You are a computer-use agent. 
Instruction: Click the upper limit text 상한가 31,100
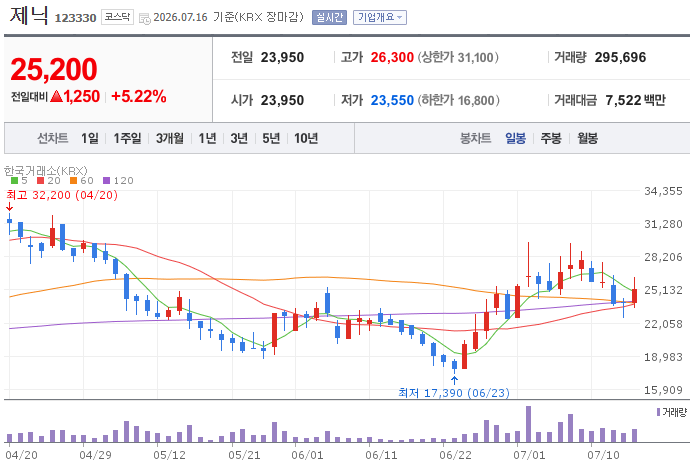pos(458,57)
